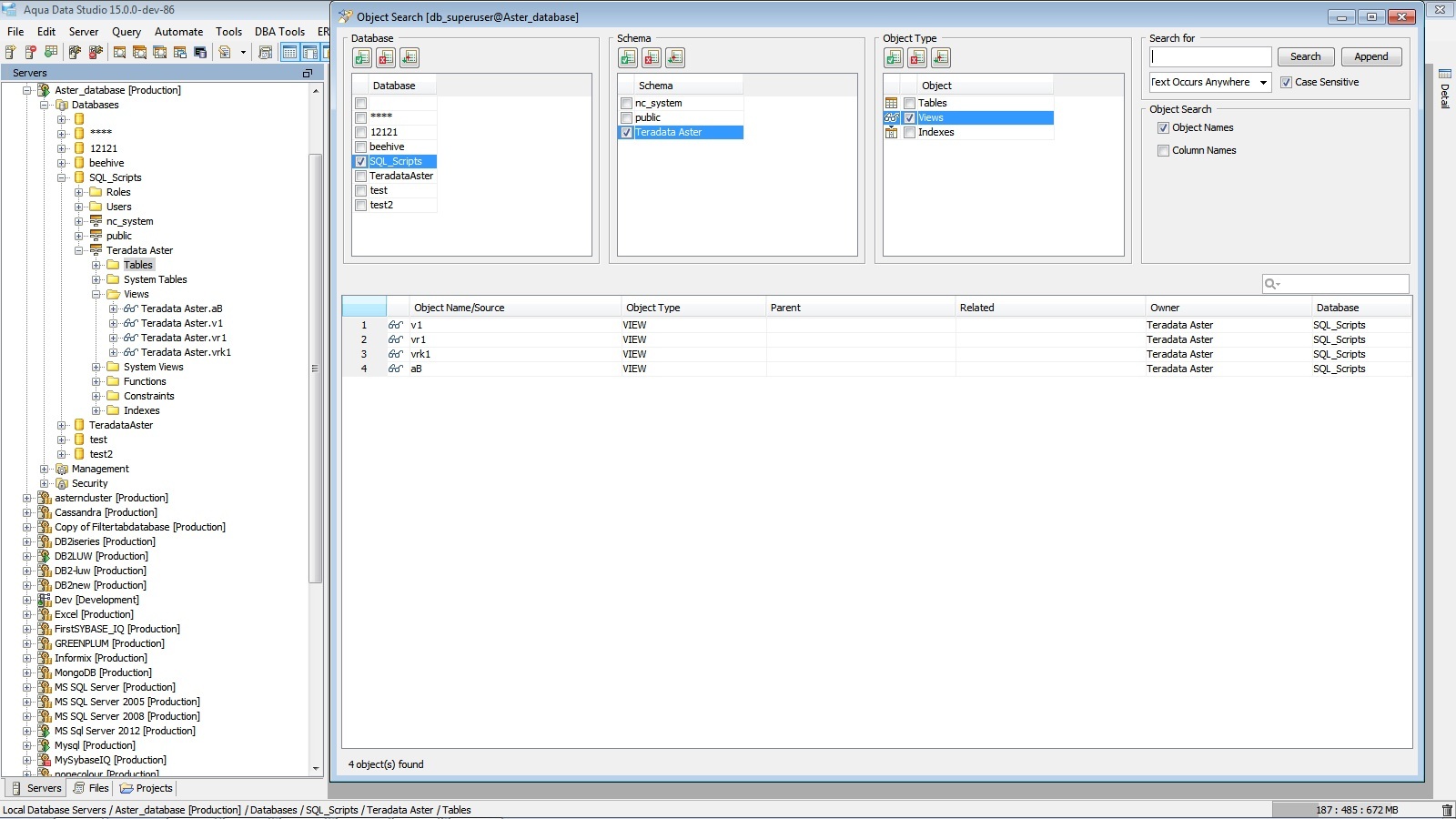The height and width of the screenshot is (819, 1456).
Task: Collapse the Views folder in the server tree
Action: click(x=96, y=294)
